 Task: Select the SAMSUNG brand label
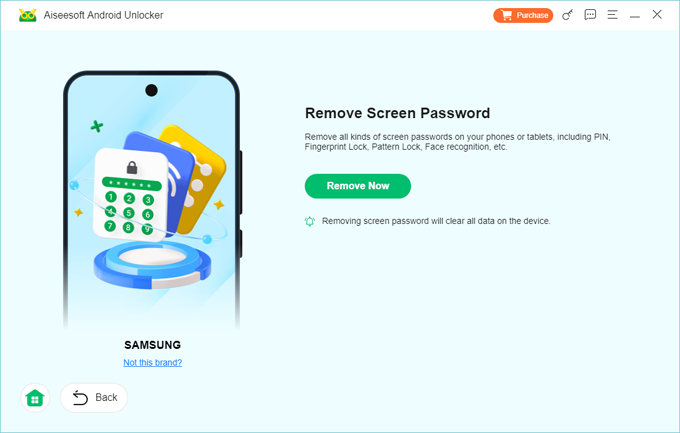153,345
